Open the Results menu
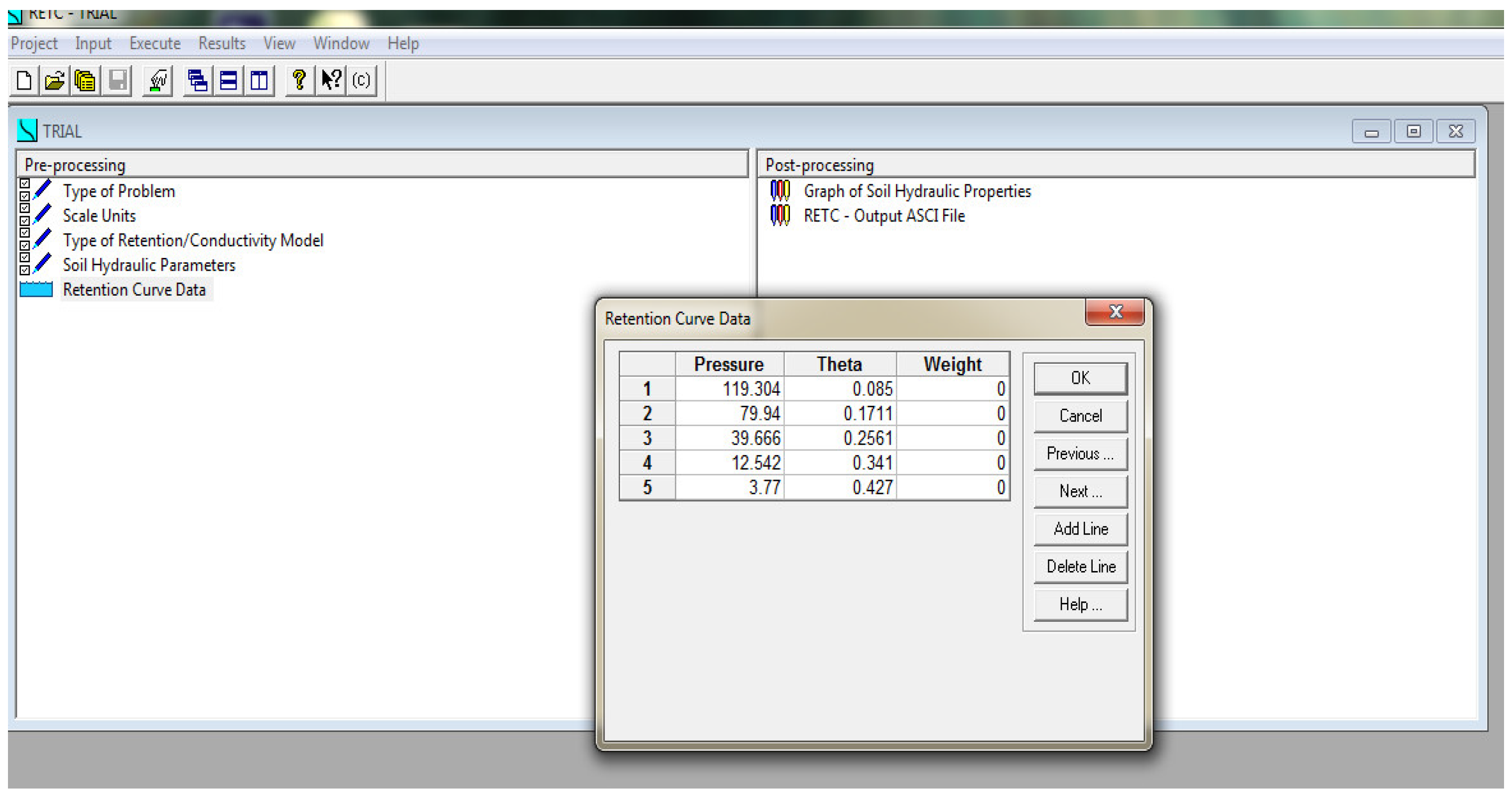1512x797 pixels. click(x=221, y=43)
